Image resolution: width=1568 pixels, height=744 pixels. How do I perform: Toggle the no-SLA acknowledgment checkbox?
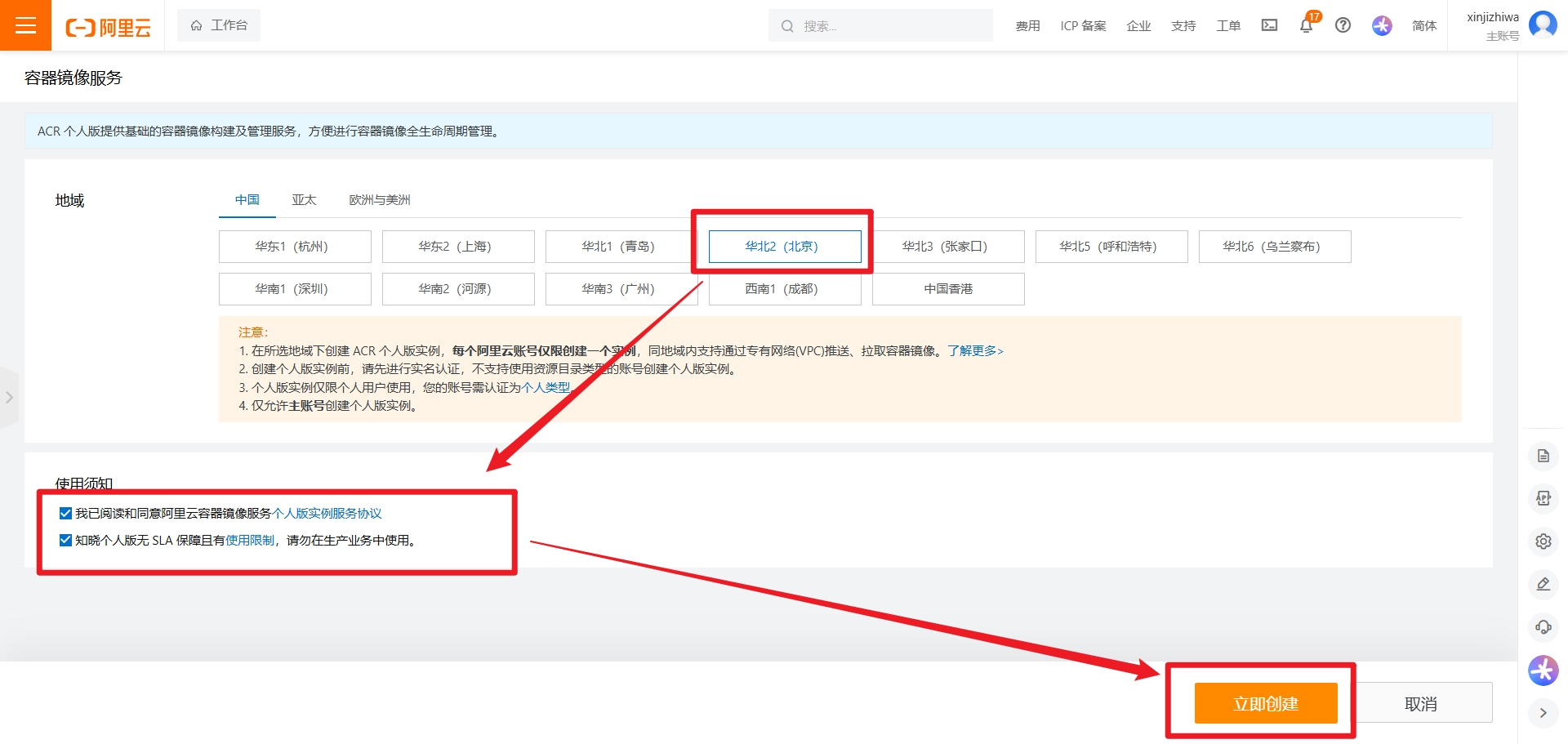tap(65, 541)
